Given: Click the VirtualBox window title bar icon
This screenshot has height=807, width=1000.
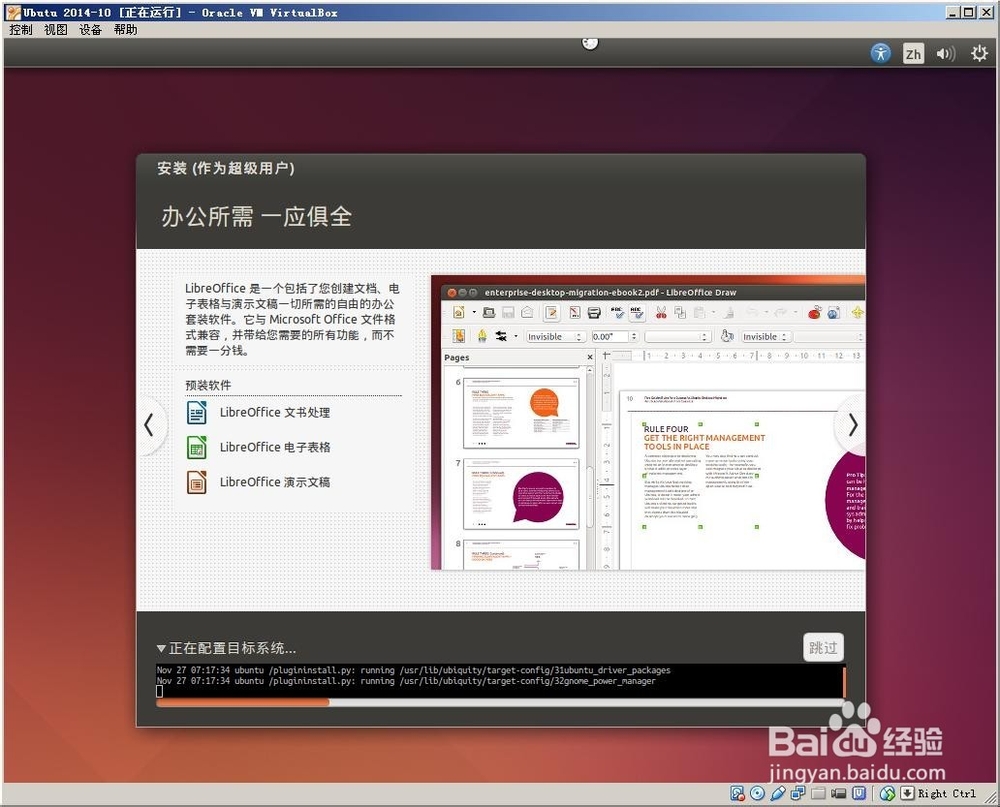Looking at the screenshot, I should point(13,12).
